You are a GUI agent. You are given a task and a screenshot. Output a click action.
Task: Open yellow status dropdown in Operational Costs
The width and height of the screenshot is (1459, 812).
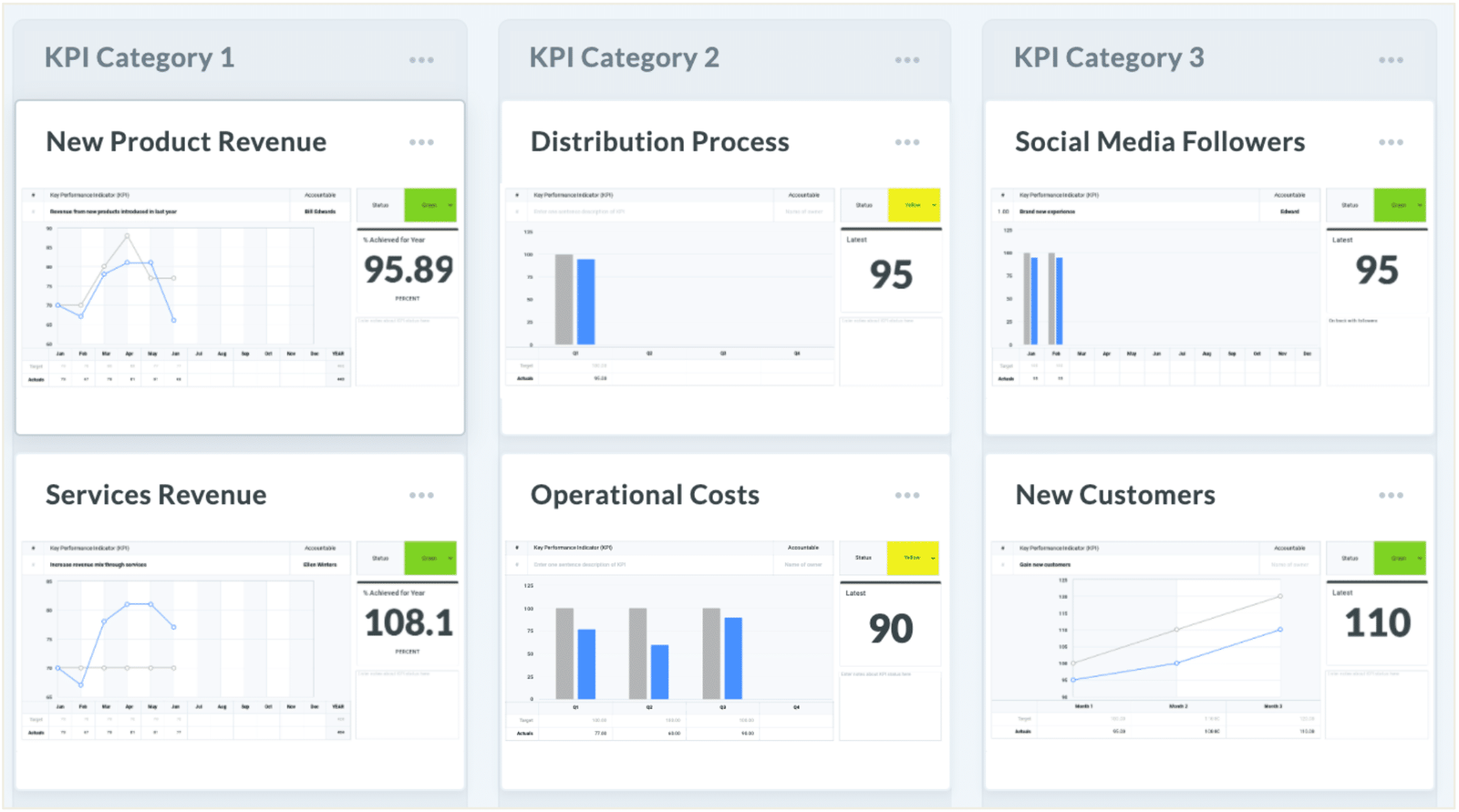933,558
